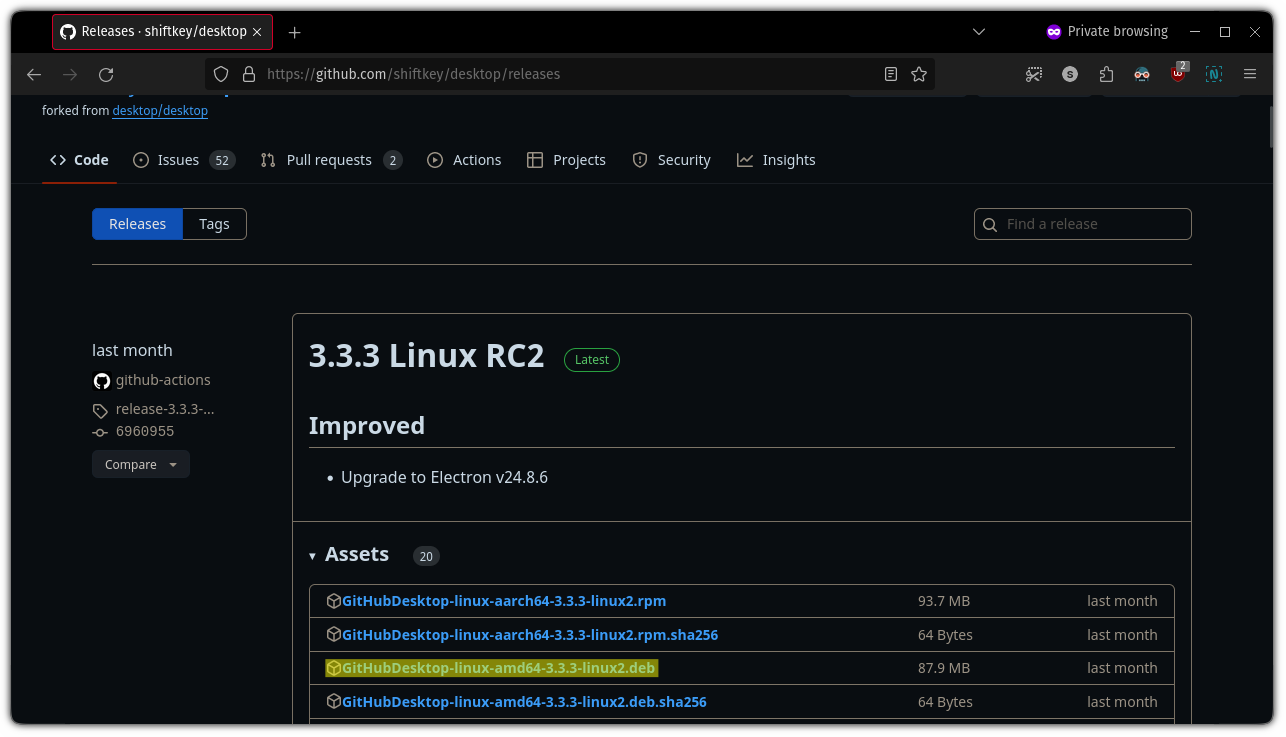This screenshot has width=1286, height=737.
Task: Select the Releases toggle
Action: pos(137,223)
